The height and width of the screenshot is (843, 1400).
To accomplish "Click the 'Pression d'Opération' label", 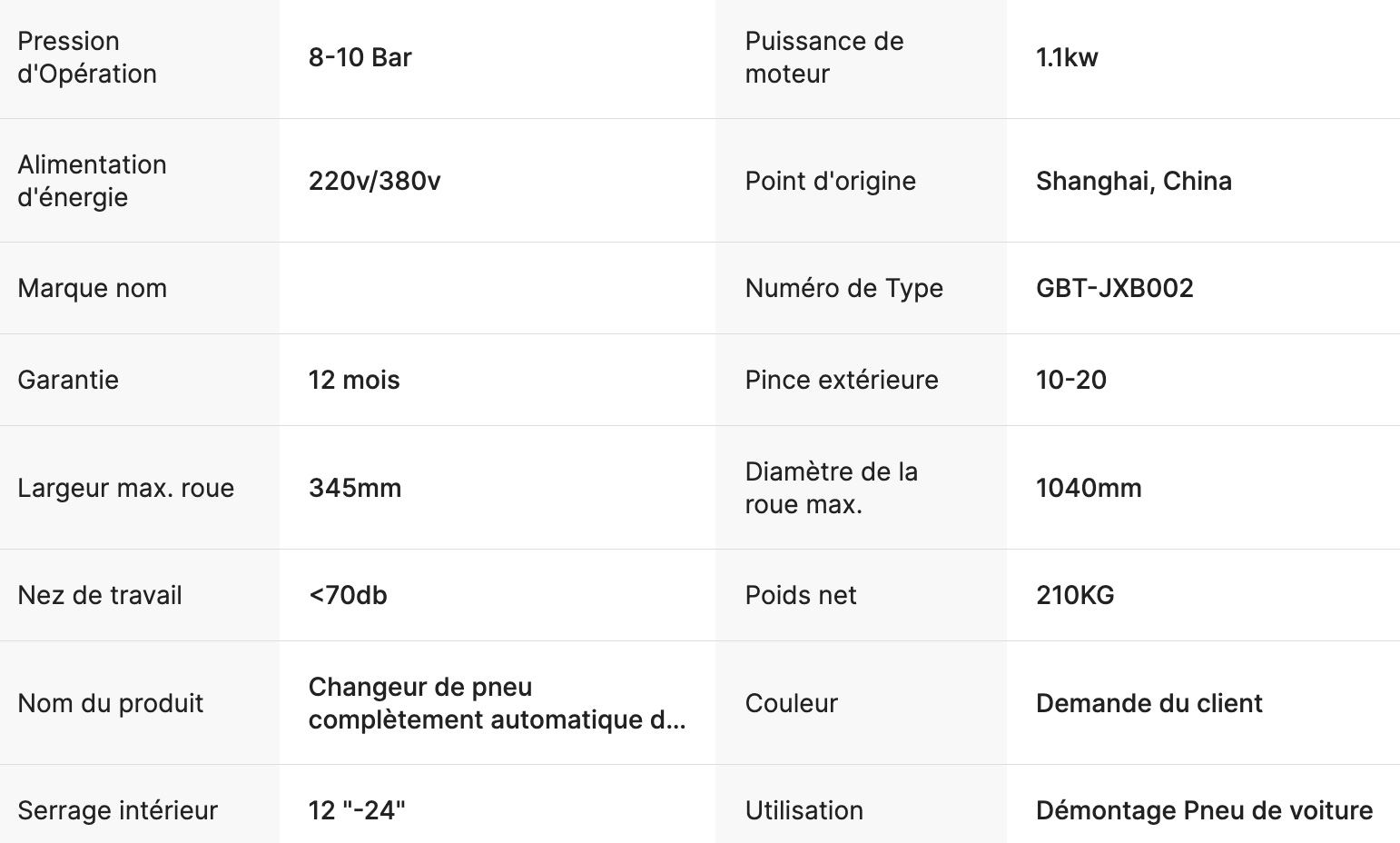I will click(87, 58).
